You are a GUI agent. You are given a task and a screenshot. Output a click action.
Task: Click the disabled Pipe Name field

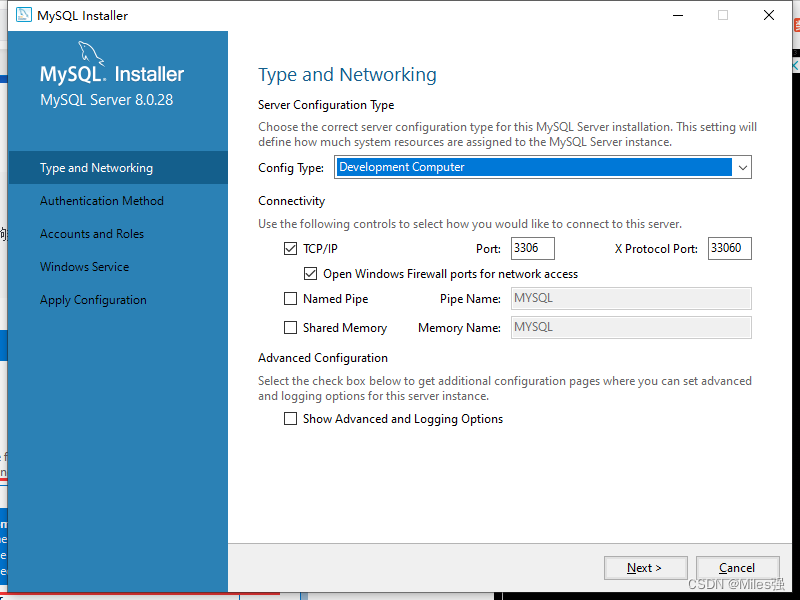pos(631,298)
